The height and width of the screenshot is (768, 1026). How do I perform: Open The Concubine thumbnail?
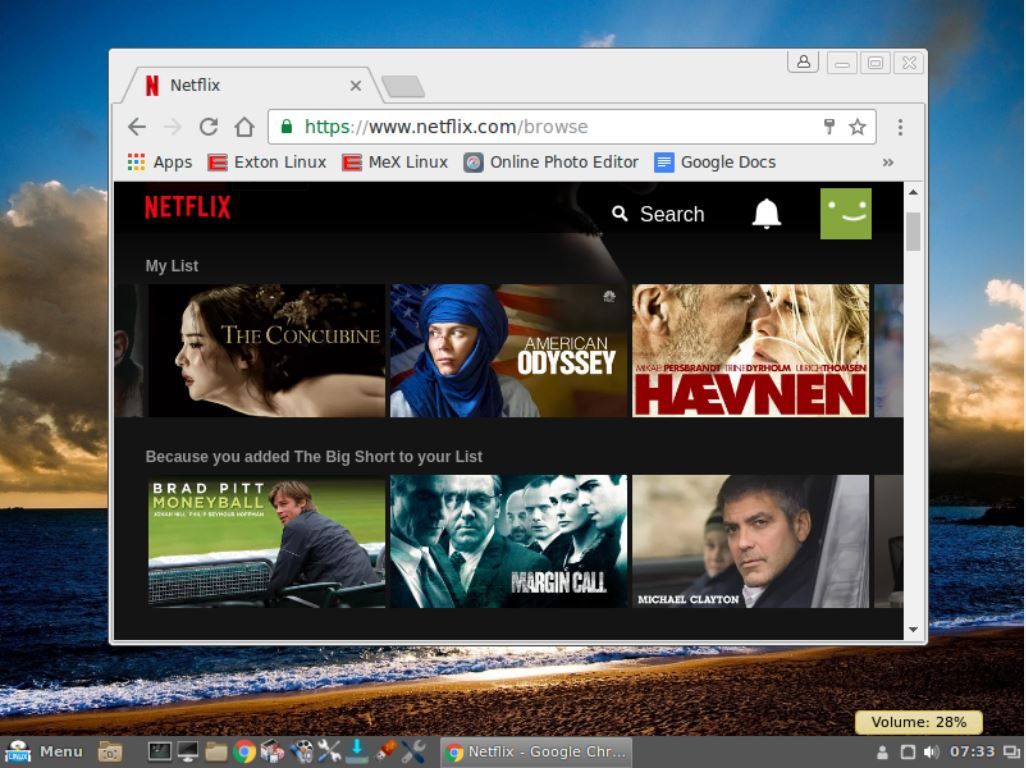pos(266,350)
